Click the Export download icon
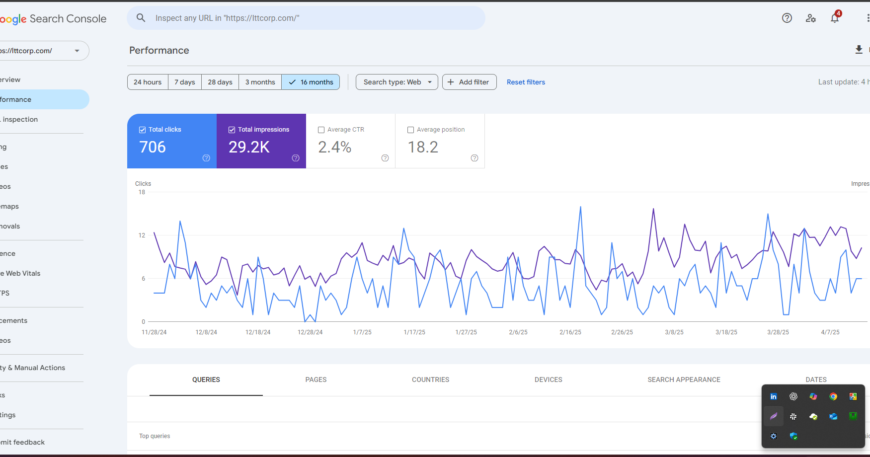Image resolution: width=870 pixels, height=457 pixels. coord(858,50)
